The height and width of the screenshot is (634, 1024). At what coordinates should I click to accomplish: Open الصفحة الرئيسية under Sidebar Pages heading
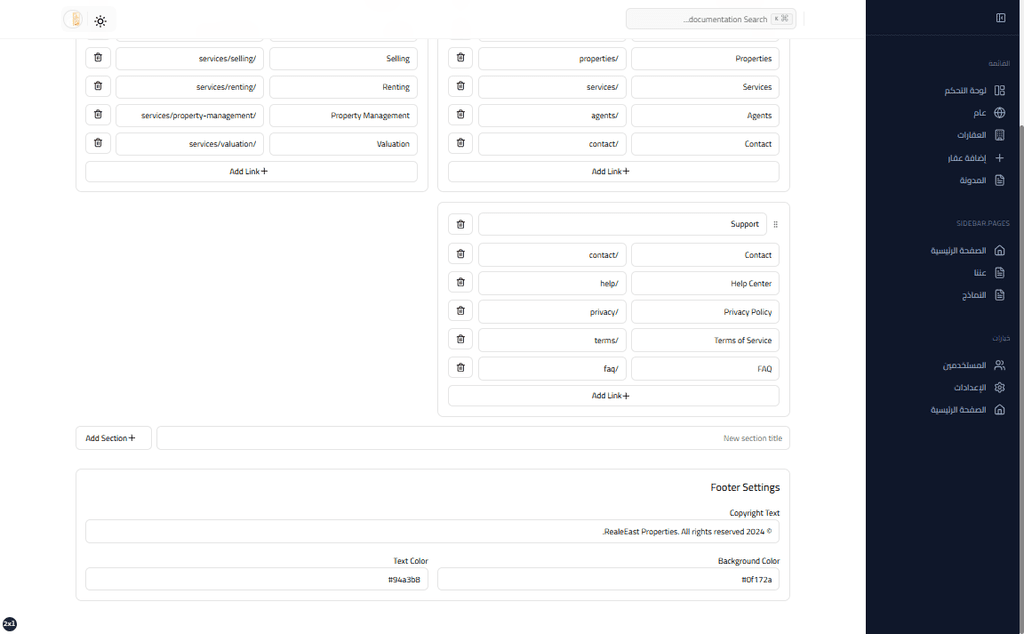coord(967,250)
